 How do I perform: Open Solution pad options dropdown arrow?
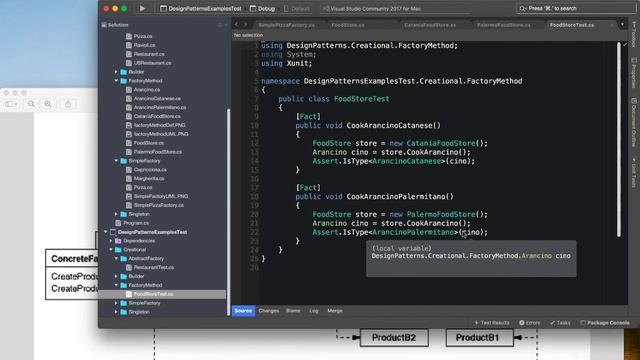(x=226, y=25)
